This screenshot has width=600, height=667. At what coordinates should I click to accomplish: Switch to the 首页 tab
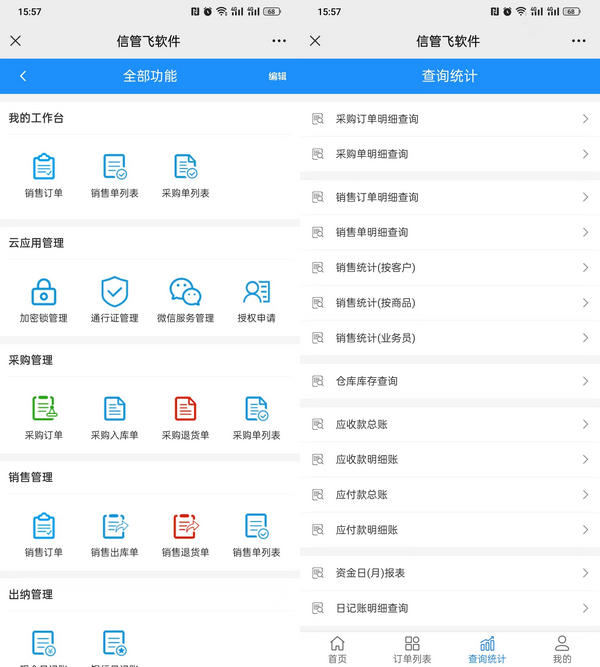click(337, 649)
